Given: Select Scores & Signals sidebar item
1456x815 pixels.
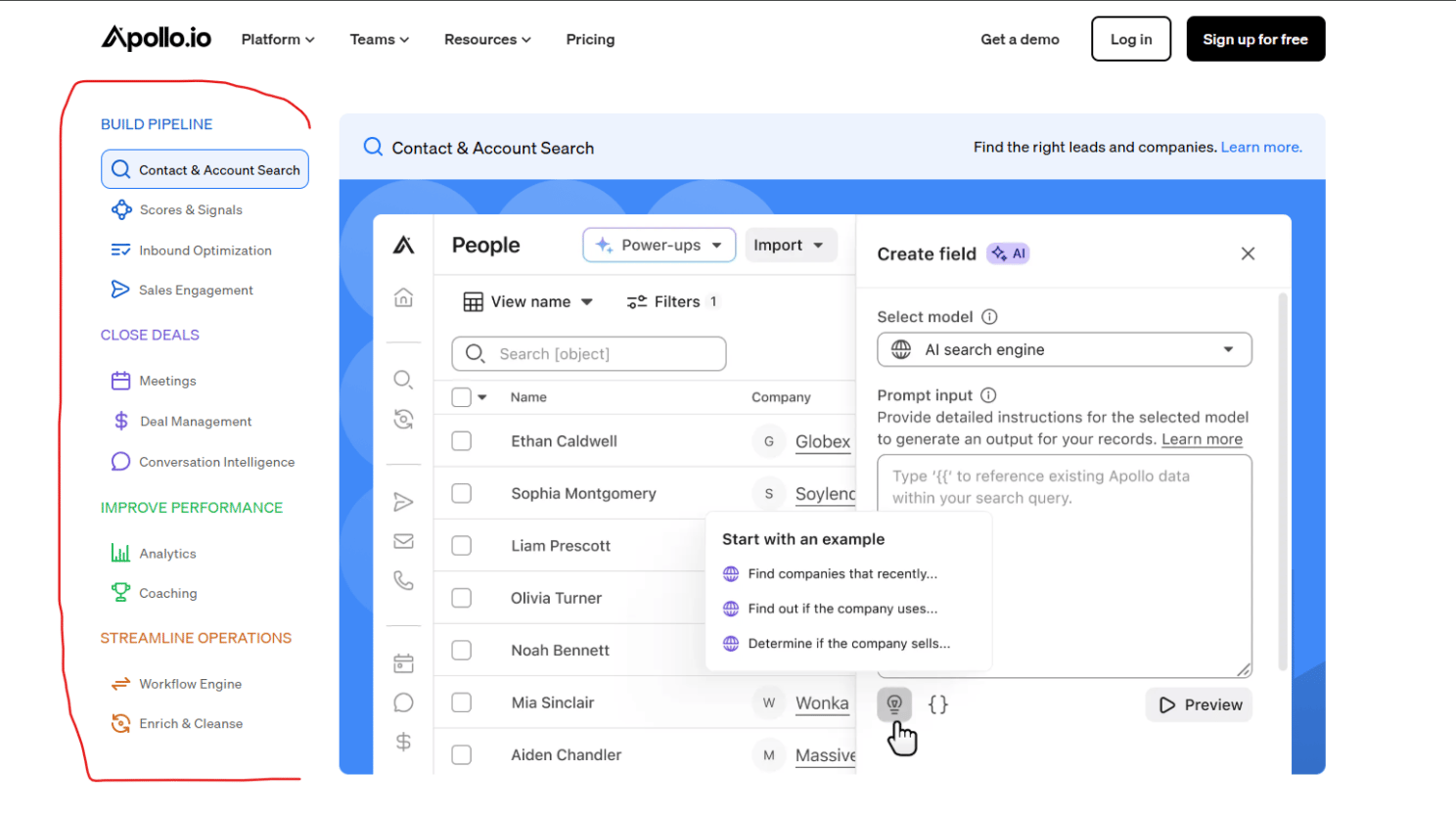Looking at the screenshot, I should [177, 209].
